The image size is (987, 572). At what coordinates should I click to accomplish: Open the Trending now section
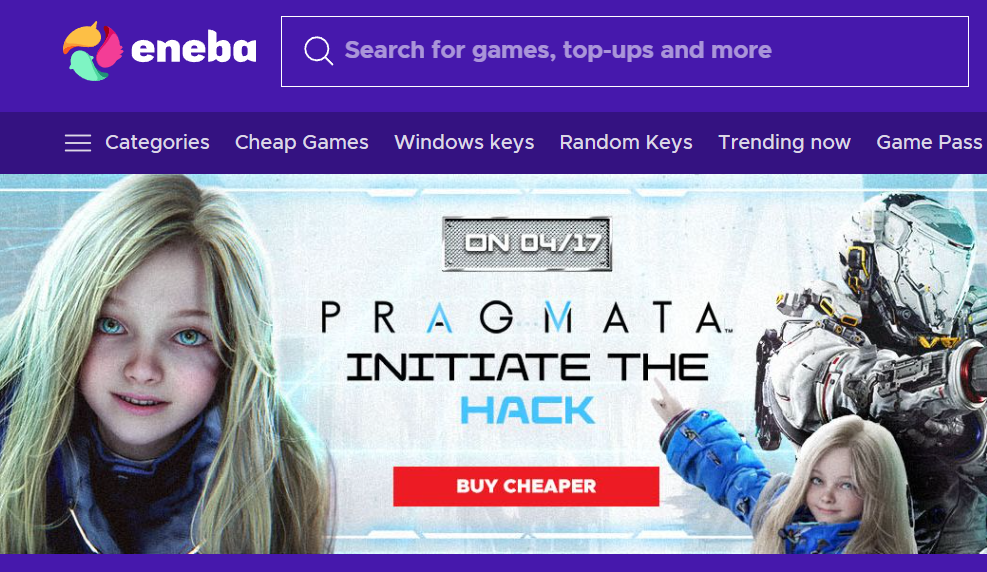click(x=784, y=142)
